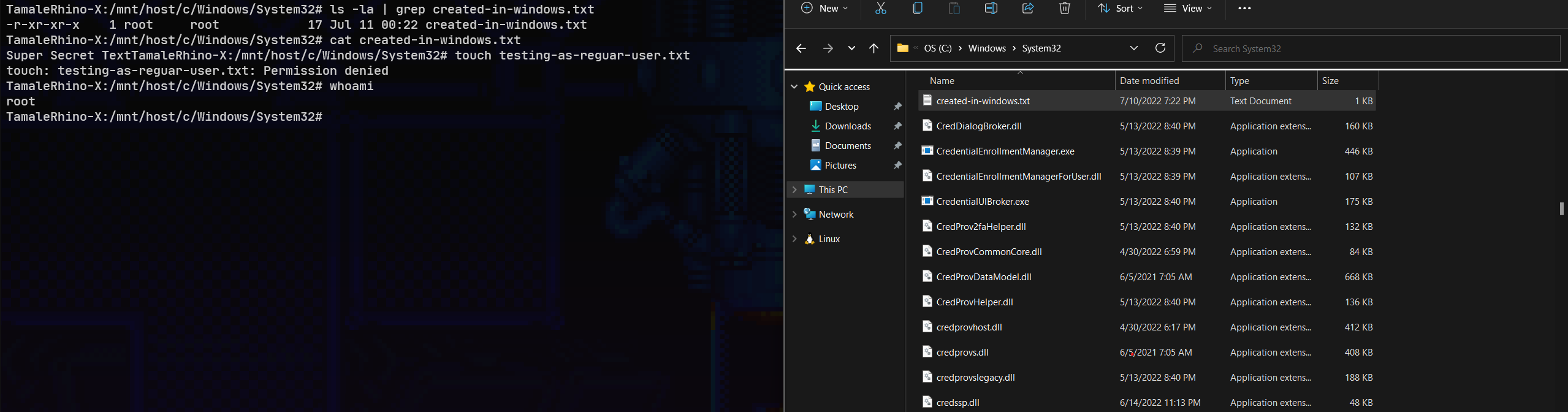Open Pictures in Quick access
The image size is (1568, 412).
[840, 166]
